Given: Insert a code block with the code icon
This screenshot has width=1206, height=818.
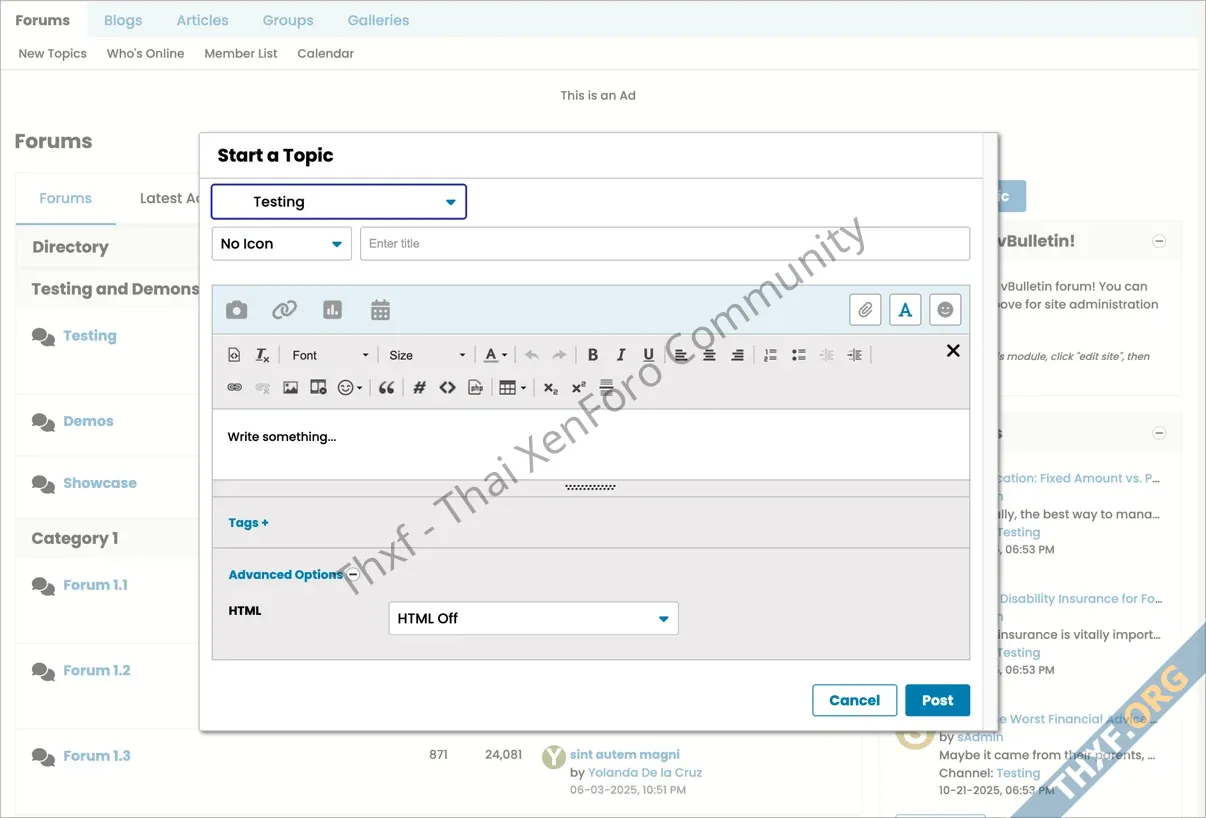Looking at the screenshot, I should click(447, 387).
